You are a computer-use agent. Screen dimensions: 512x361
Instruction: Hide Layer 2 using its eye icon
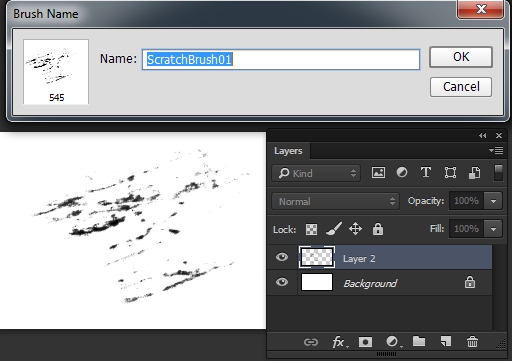[x=282, y=257]
